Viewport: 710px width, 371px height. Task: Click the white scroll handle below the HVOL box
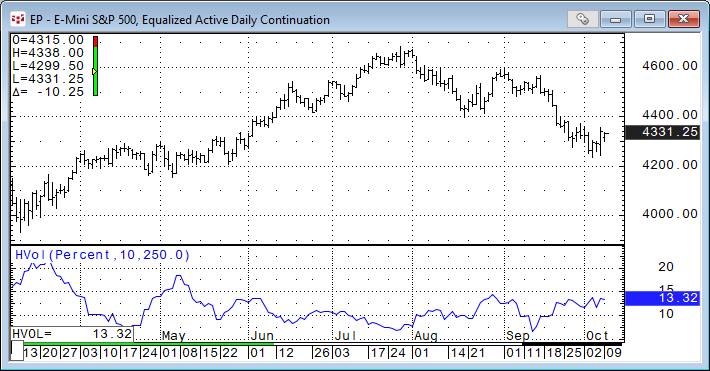click(x=17, y=351)
